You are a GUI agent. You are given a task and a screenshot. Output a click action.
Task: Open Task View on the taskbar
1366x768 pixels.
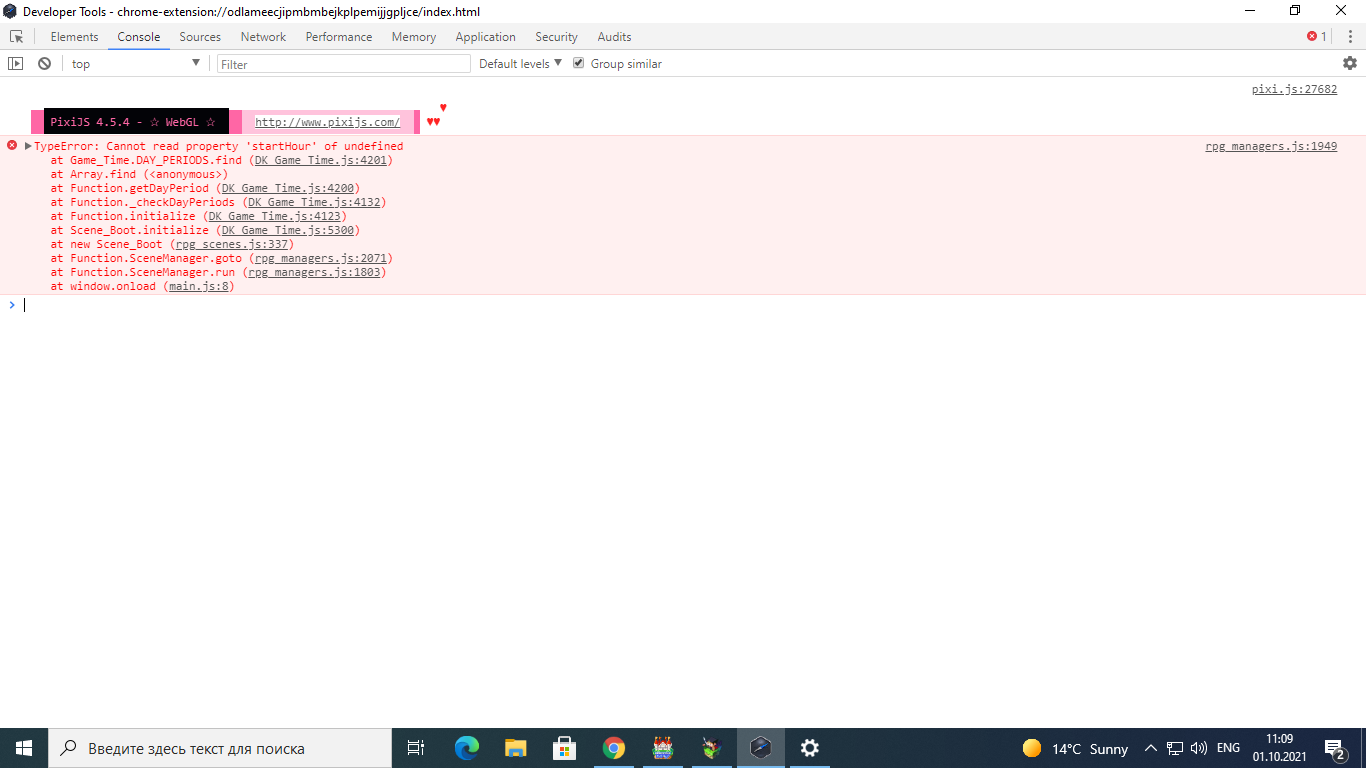(x=416, y=748)
